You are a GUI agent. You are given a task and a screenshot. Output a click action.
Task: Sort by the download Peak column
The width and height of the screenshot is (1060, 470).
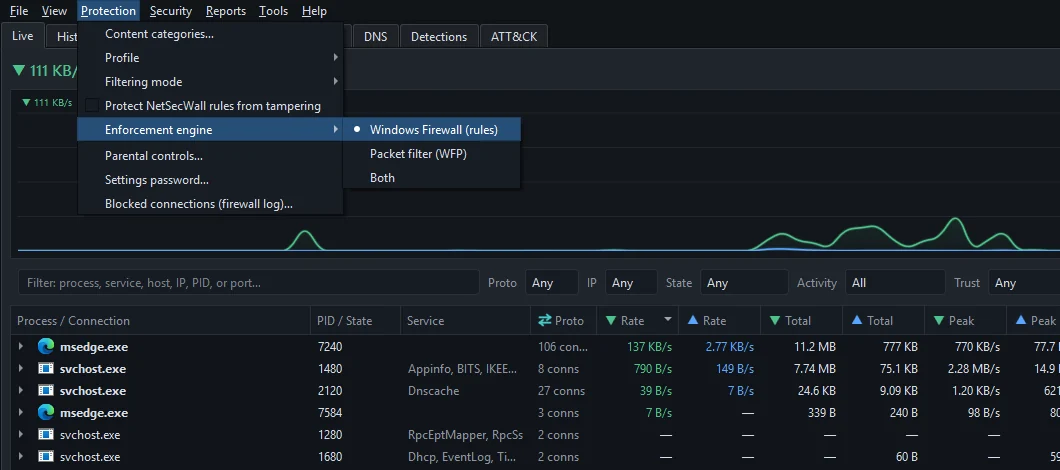pyautogui.click(x=965, y=321)
